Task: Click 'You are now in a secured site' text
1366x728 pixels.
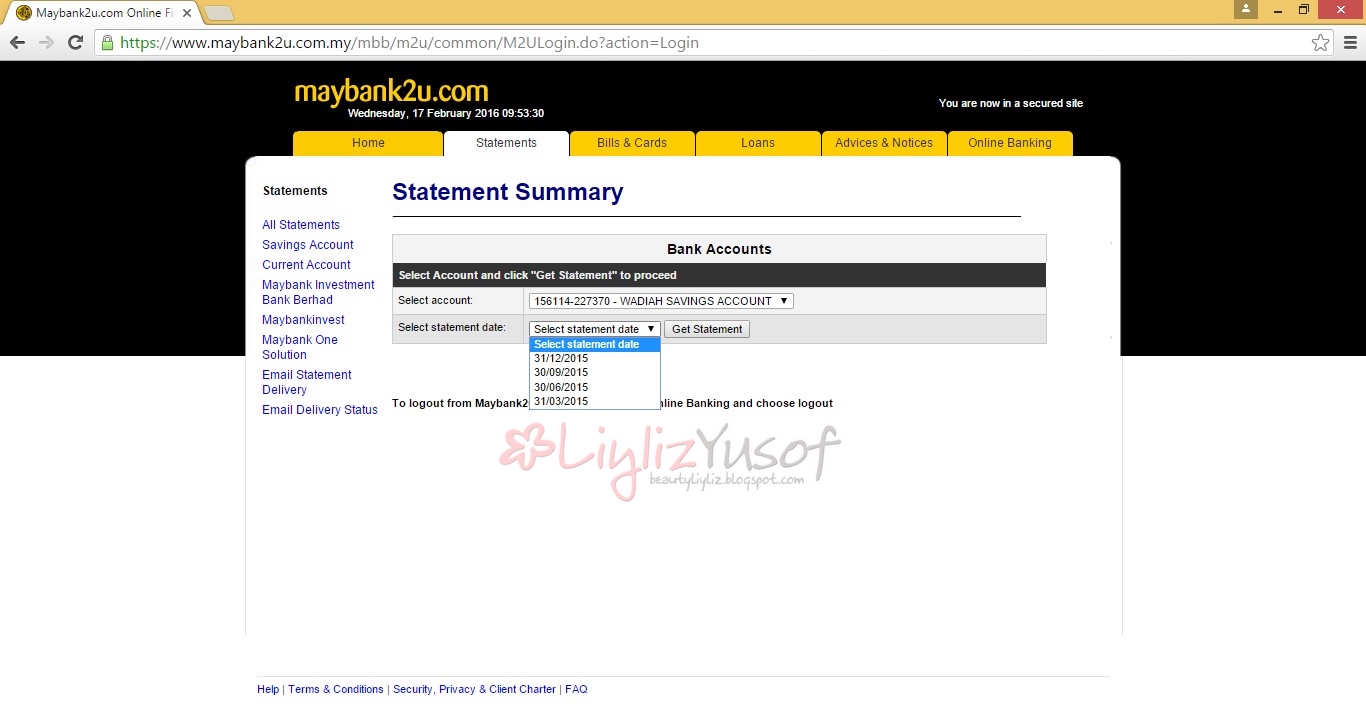Action: [x=1011, y=103]
